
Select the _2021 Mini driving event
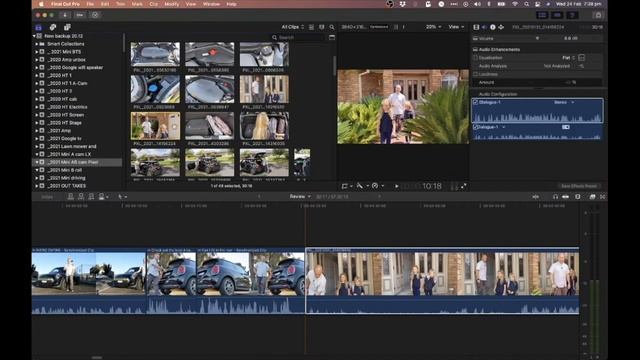pos(66,178)
